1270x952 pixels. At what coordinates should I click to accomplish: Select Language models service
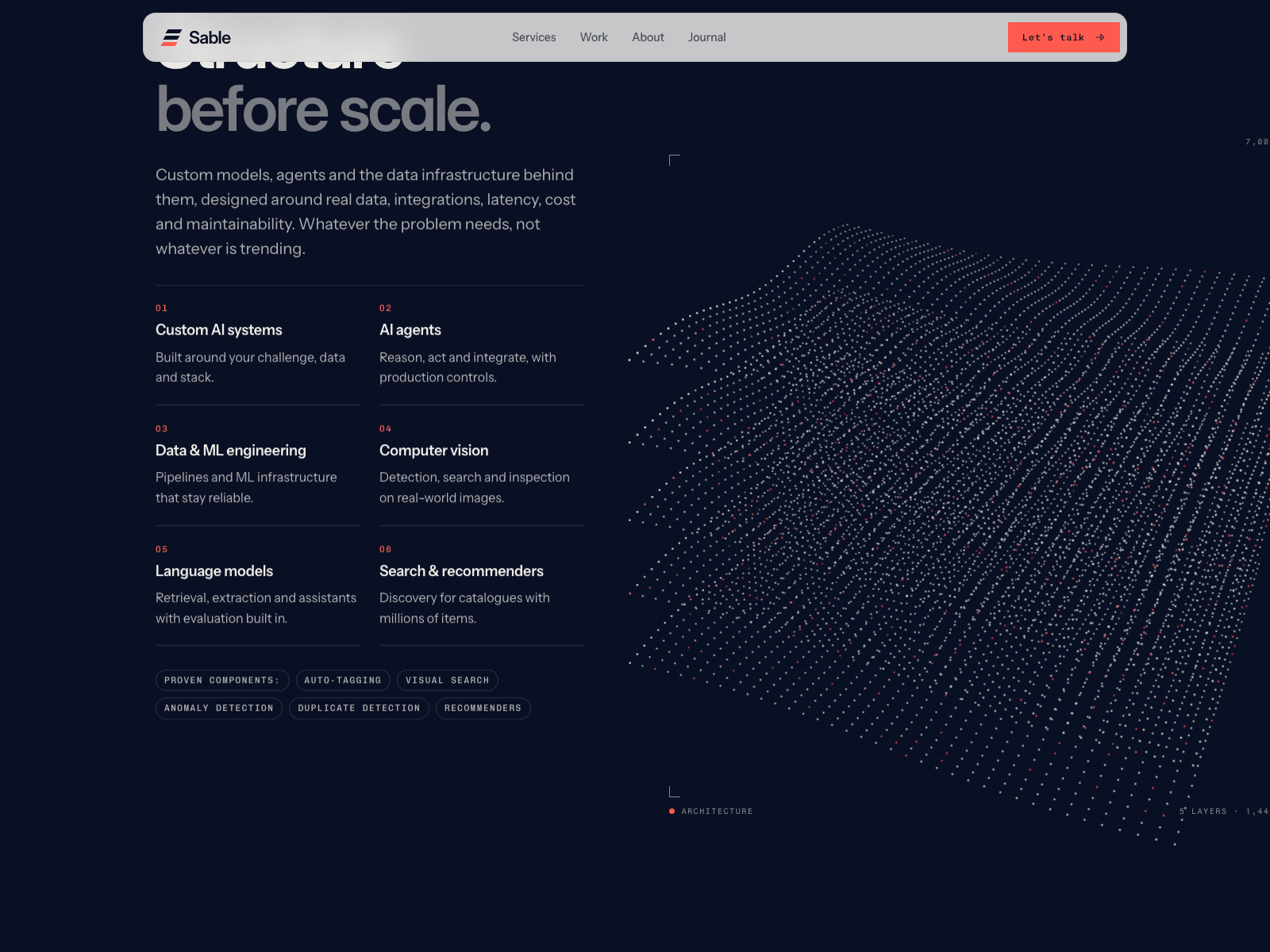coord(214,571)
